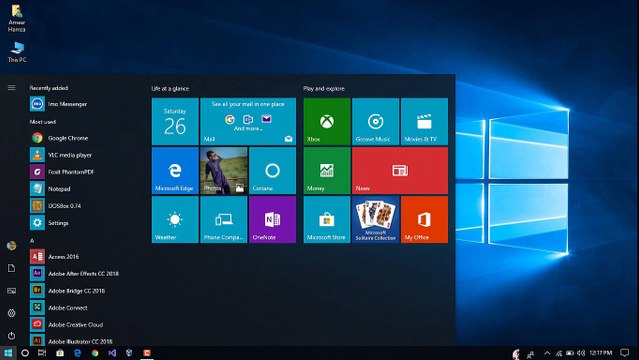
Task: Open the network status tray icon
Action: click(559, 353)
